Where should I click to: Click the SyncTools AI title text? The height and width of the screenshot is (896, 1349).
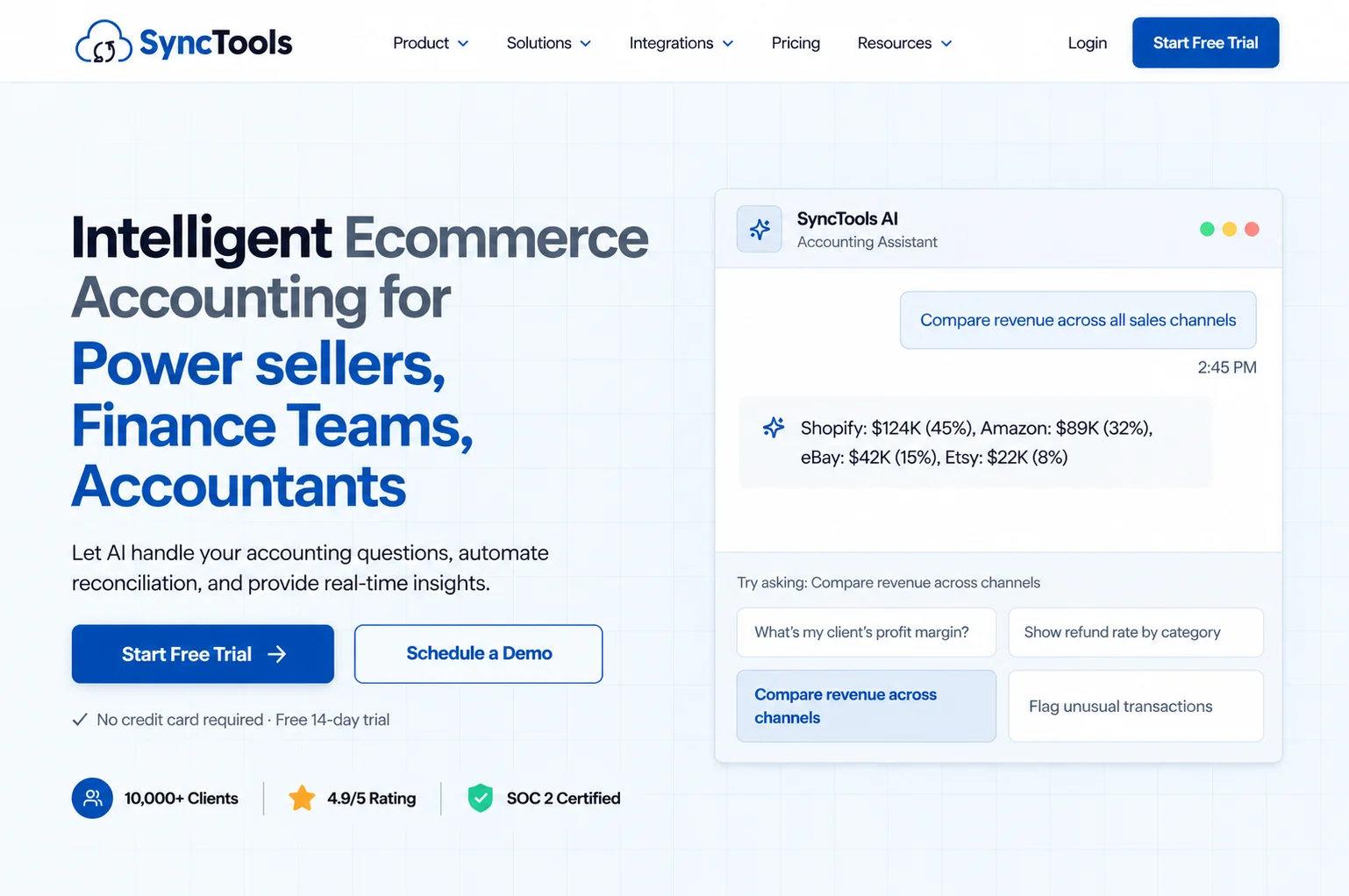click(847, 218)
